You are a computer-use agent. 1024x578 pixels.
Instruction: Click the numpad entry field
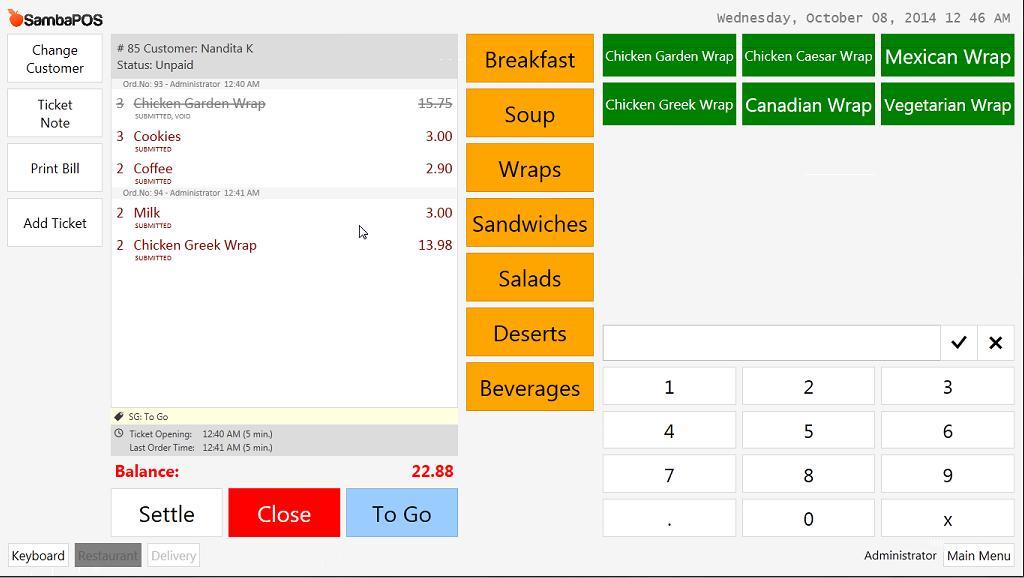pos(771,343)
